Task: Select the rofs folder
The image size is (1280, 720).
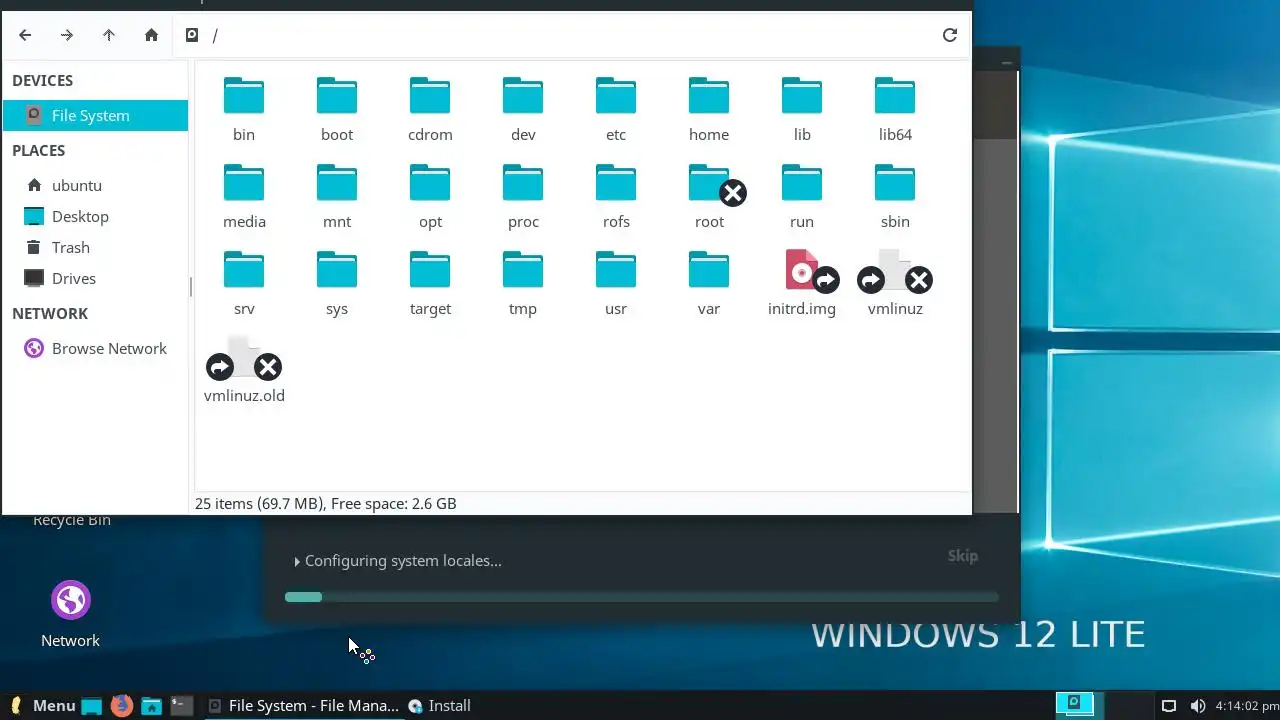Action: pyautogui.click(x=616, y=197)
